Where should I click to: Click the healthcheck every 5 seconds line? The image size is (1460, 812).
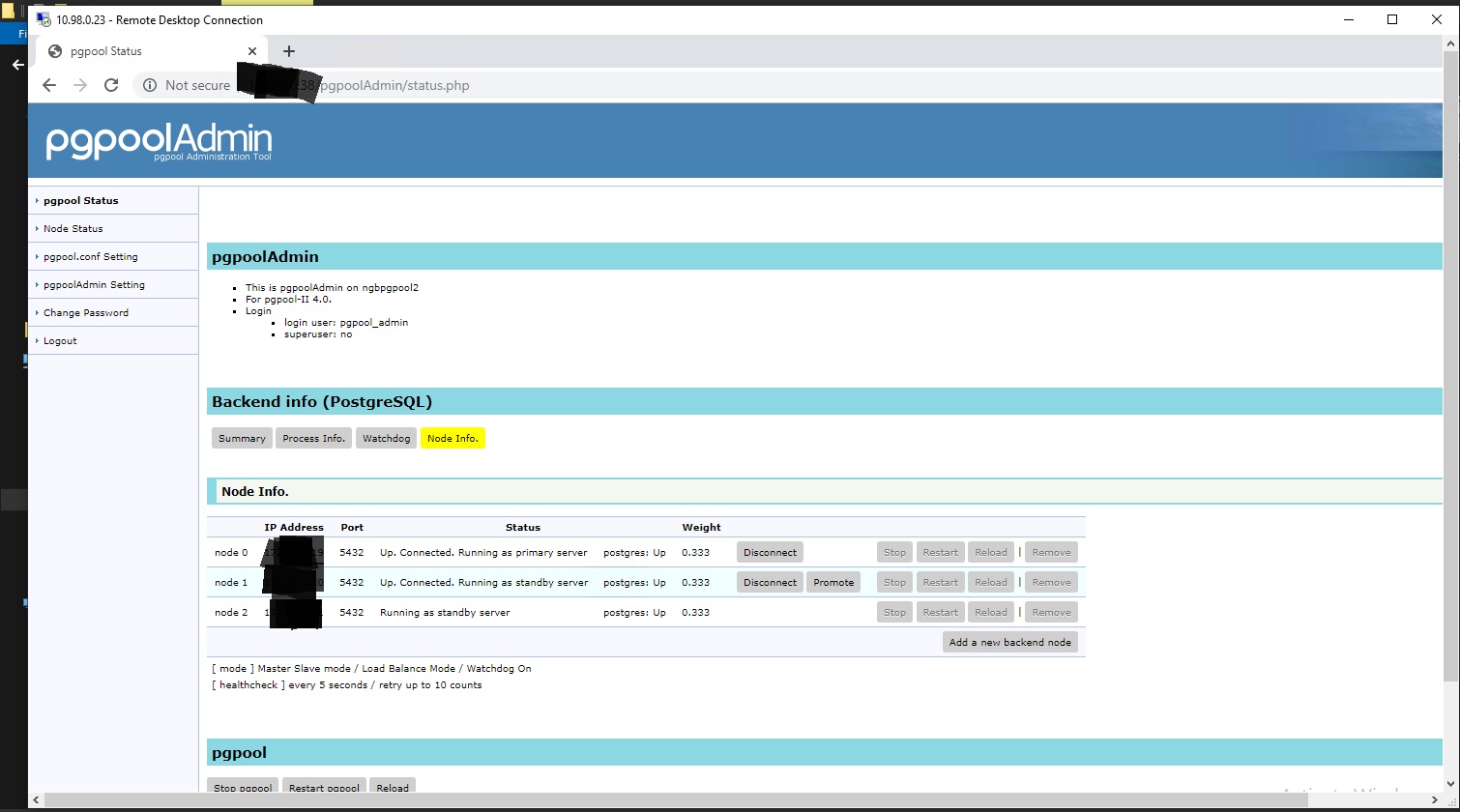coord(346,684)
